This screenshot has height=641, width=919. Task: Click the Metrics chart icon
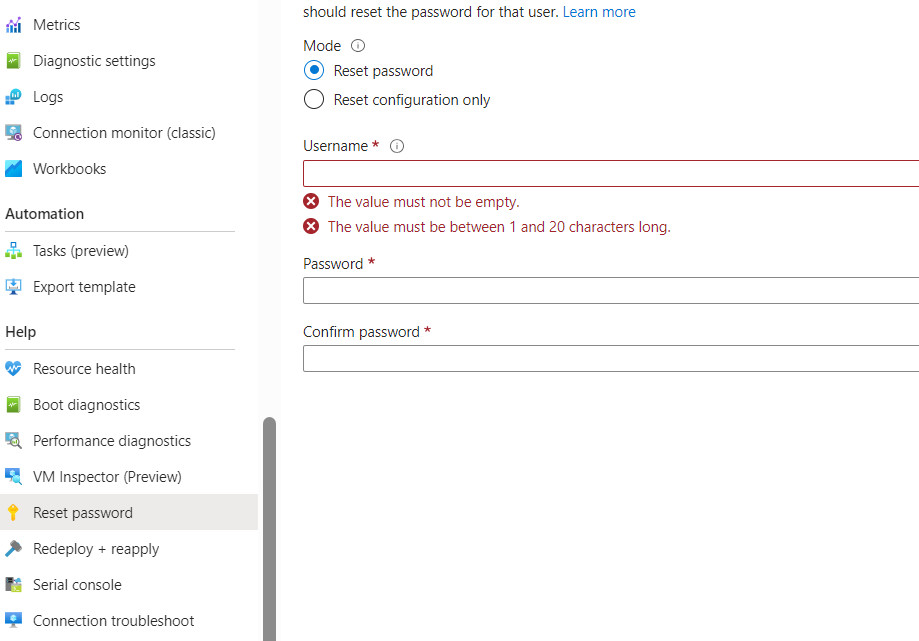(x=13, y=25)
